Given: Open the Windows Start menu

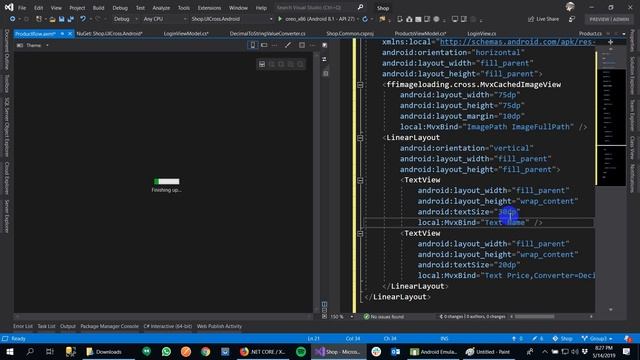Looking at the screenshot, I should tap(9, 351).
